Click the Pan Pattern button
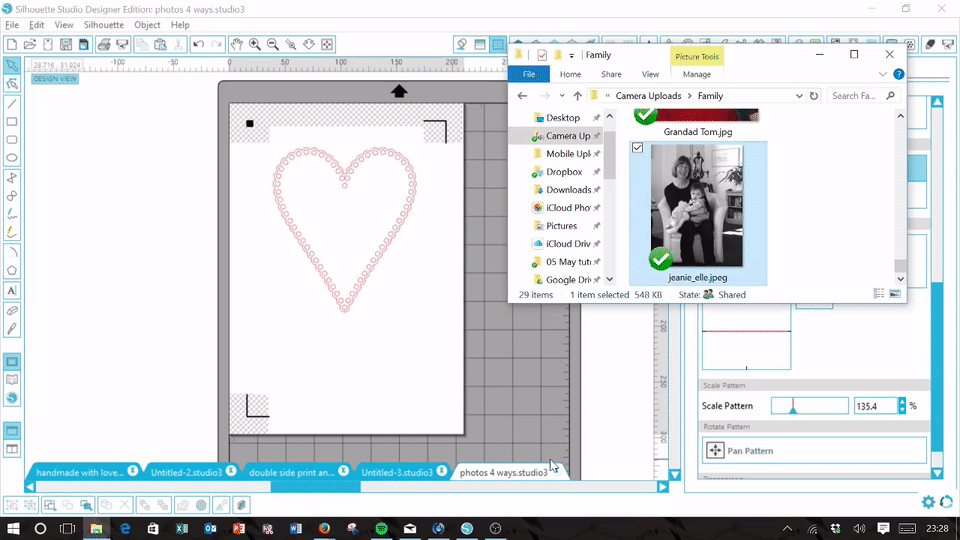Screen dimensions: 960x540 pyautogui.click(x=814, y=451)
